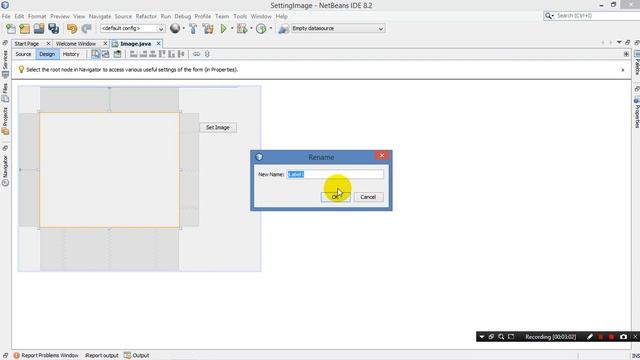Switch to History view
The height and width of the screenshot is (360, 640).
[x=71, y=54]
